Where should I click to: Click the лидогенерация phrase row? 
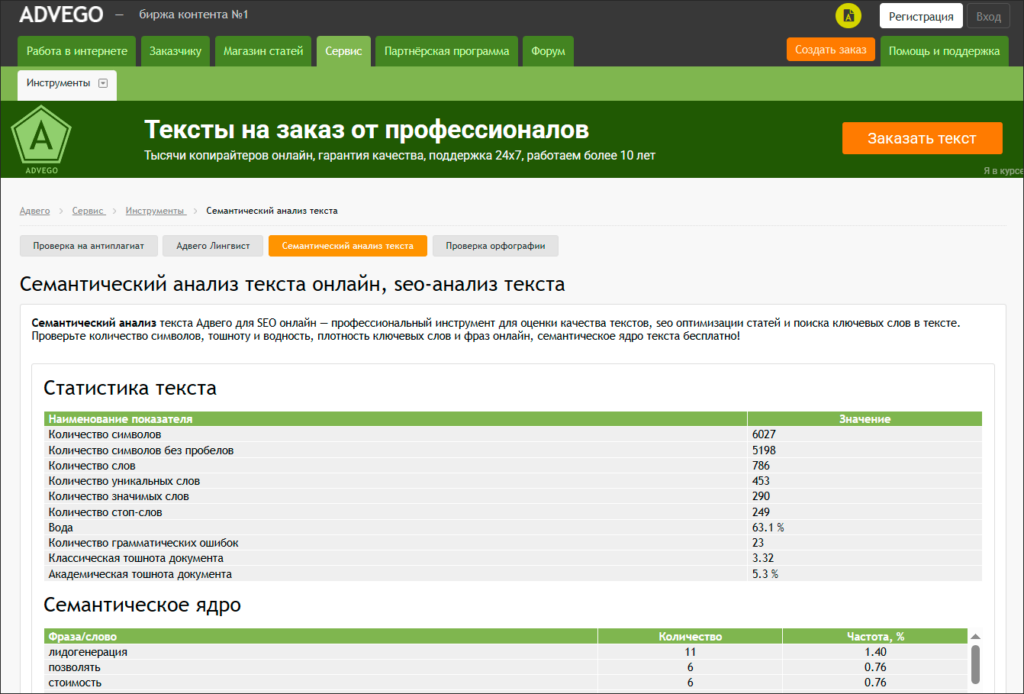tap(505, 652)
